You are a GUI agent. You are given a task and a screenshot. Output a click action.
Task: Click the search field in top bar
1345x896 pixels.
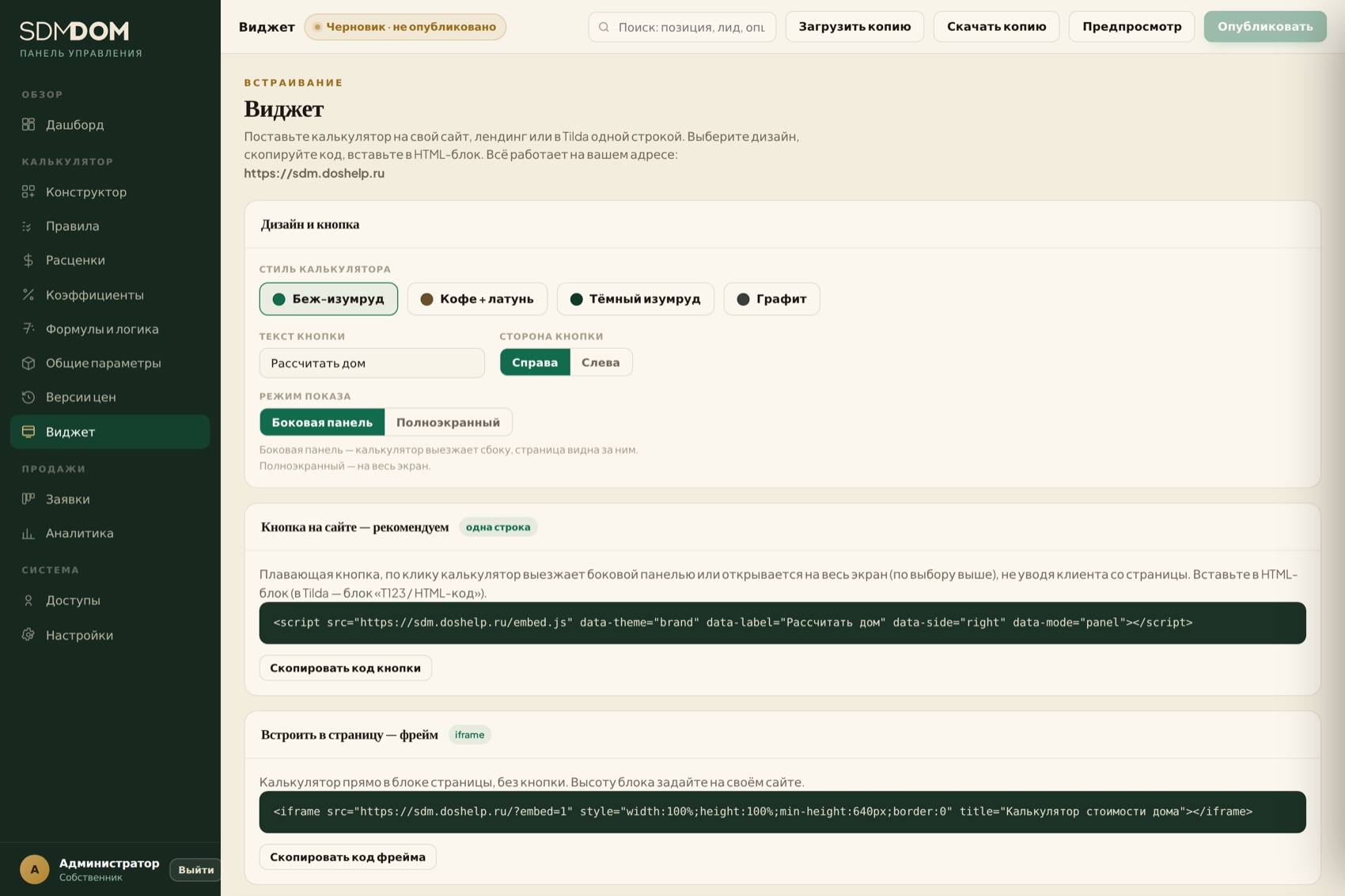682,27
